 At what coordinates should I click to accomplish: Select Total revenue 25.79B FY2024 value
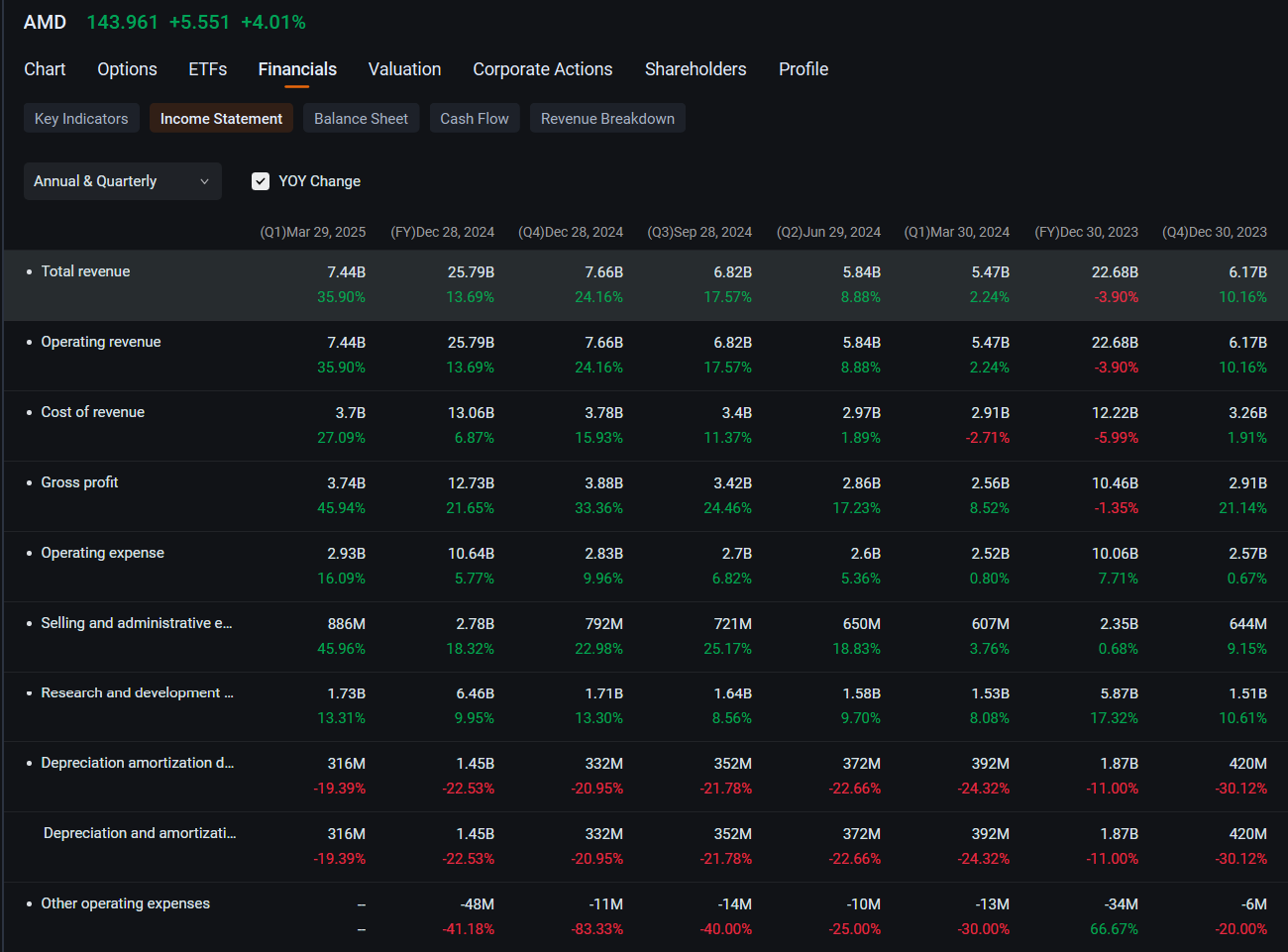(471, 272)
